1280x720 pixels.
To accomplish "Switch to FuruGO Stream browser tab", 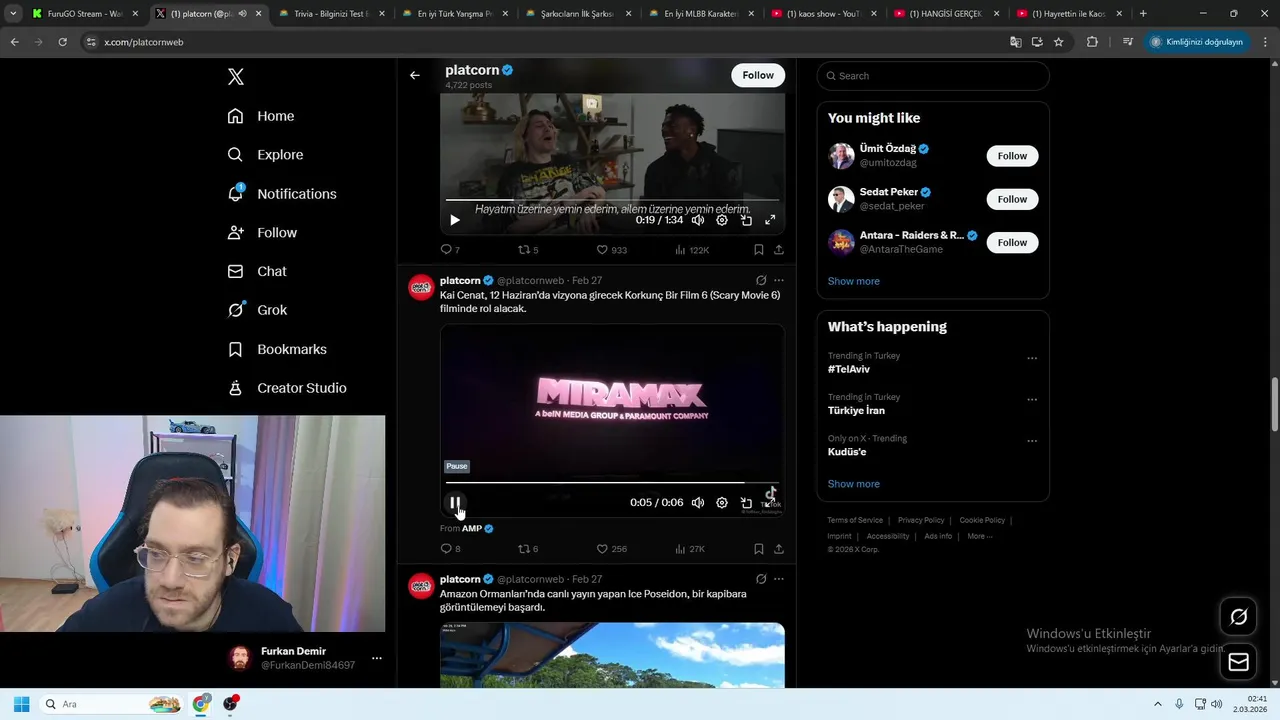I will [x=85, y=14].
